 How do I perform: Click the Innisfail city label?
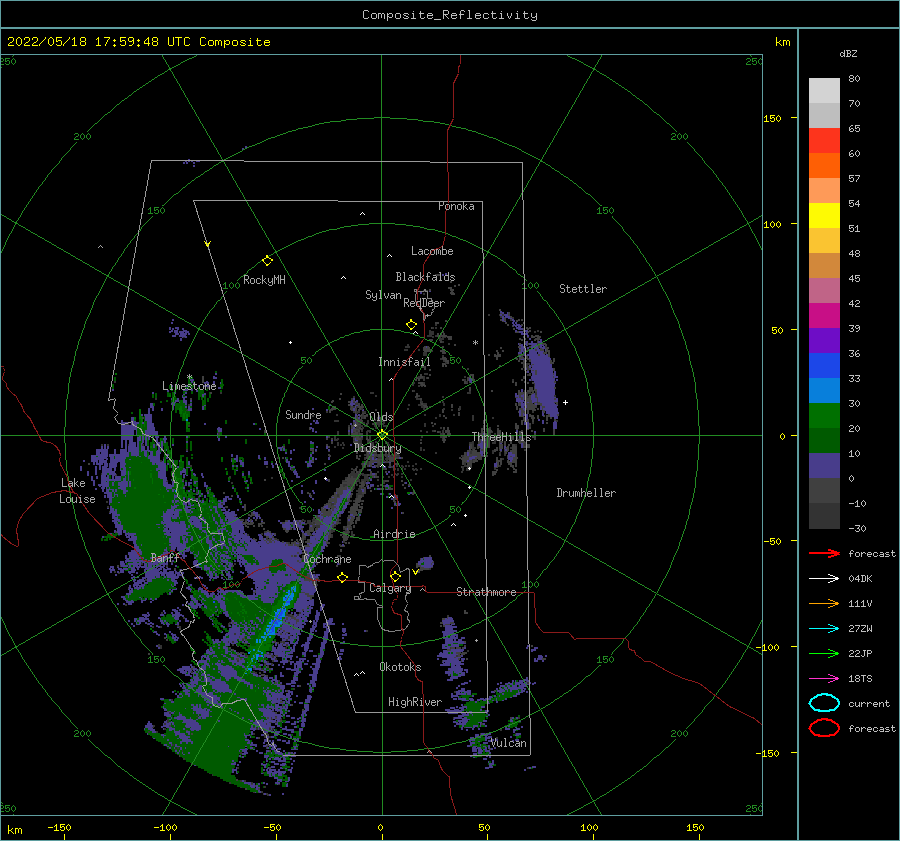click(404, 362)
